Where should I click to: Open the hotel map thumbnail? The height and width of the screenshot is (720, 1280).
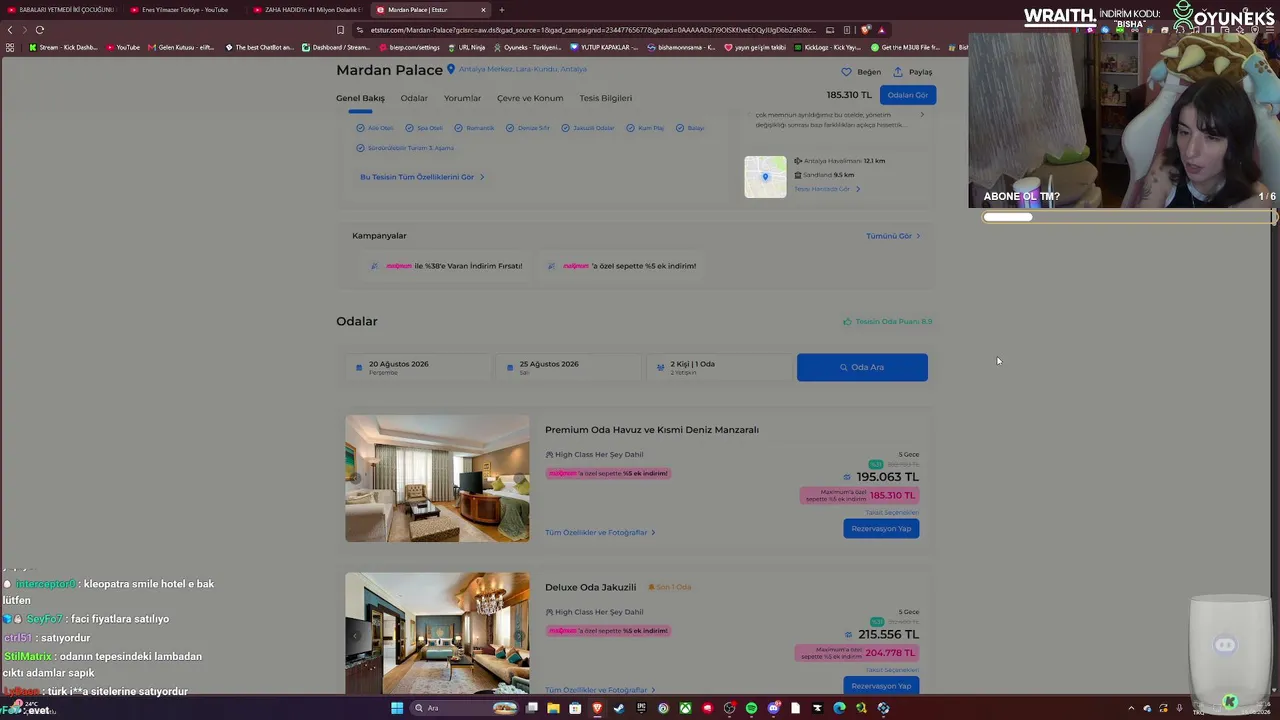(x=765, y=177)
